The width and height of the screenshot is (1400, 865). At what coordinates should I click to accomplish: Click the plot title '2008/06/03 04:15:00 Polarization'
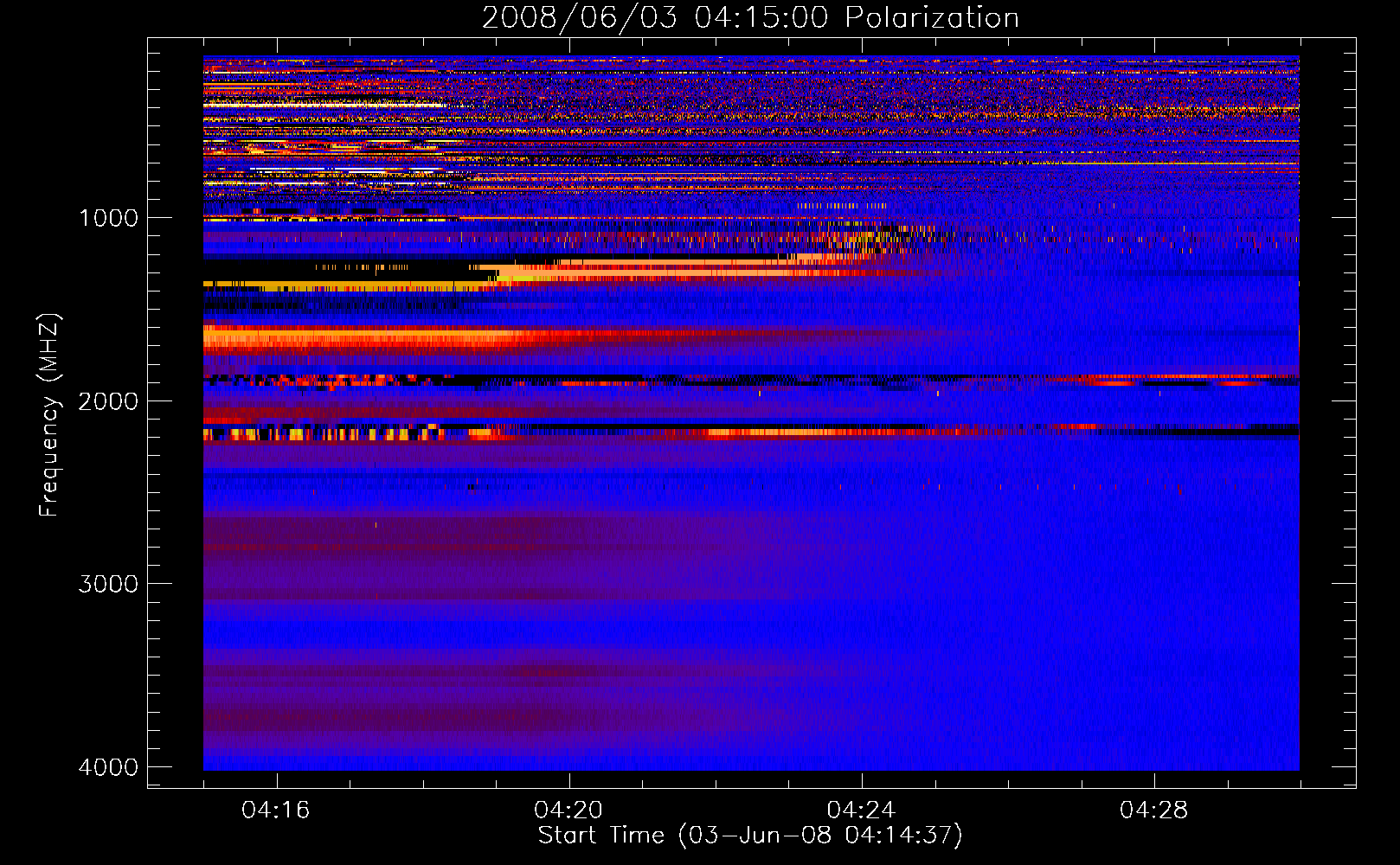(x=750, y=17)
